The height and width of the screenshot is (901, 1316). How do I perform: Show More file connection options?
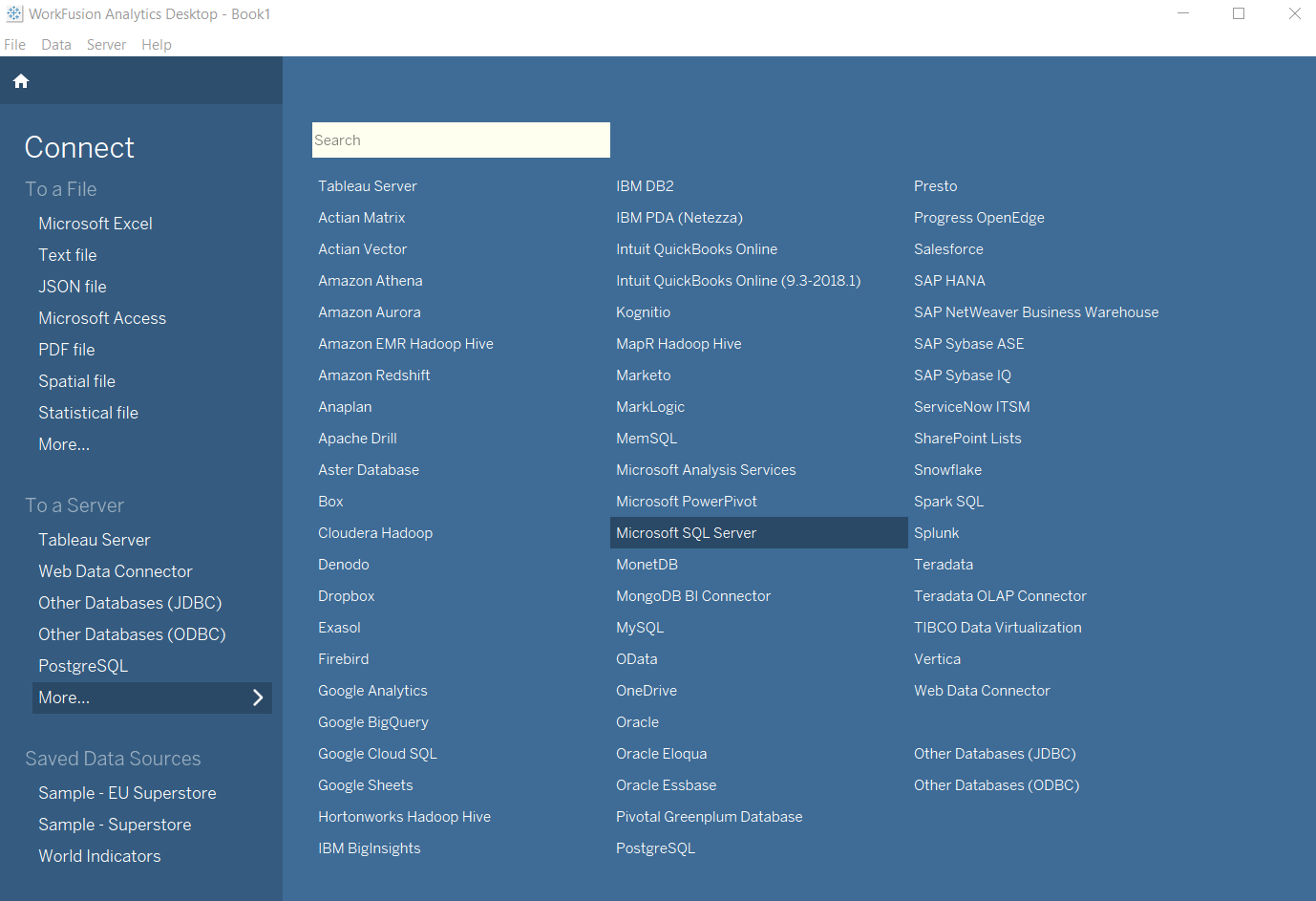[64, 444]
